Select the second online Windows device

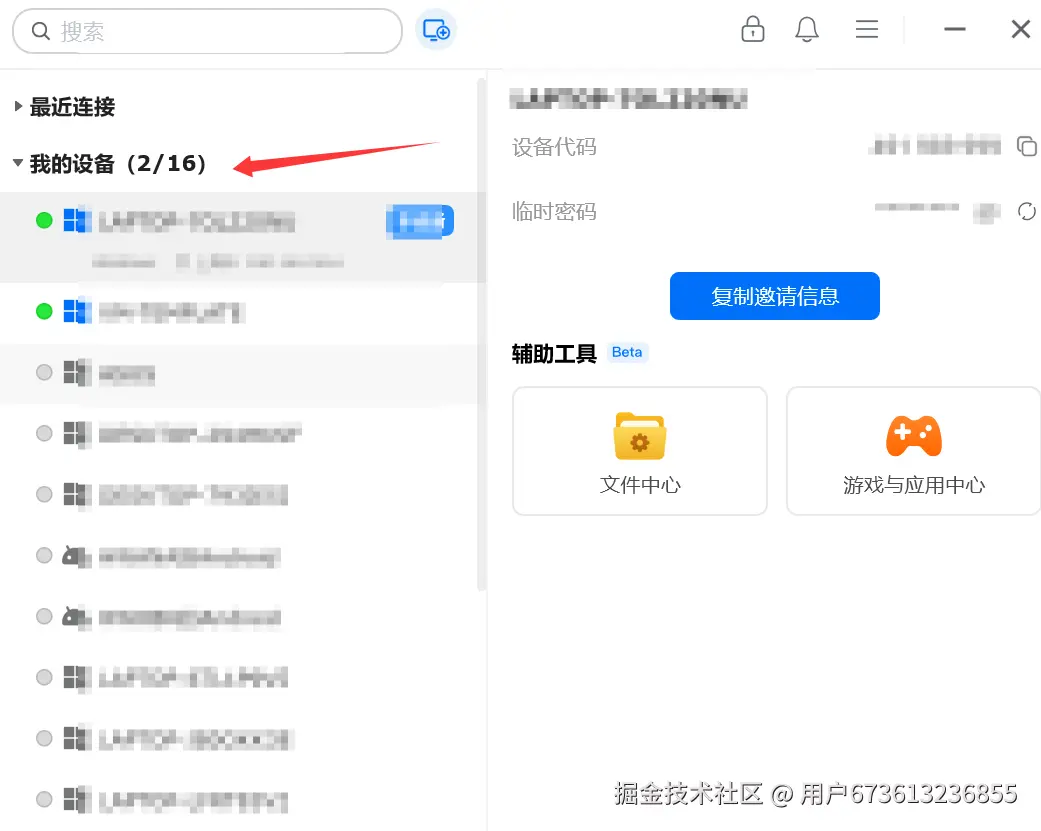pos(239,311)
